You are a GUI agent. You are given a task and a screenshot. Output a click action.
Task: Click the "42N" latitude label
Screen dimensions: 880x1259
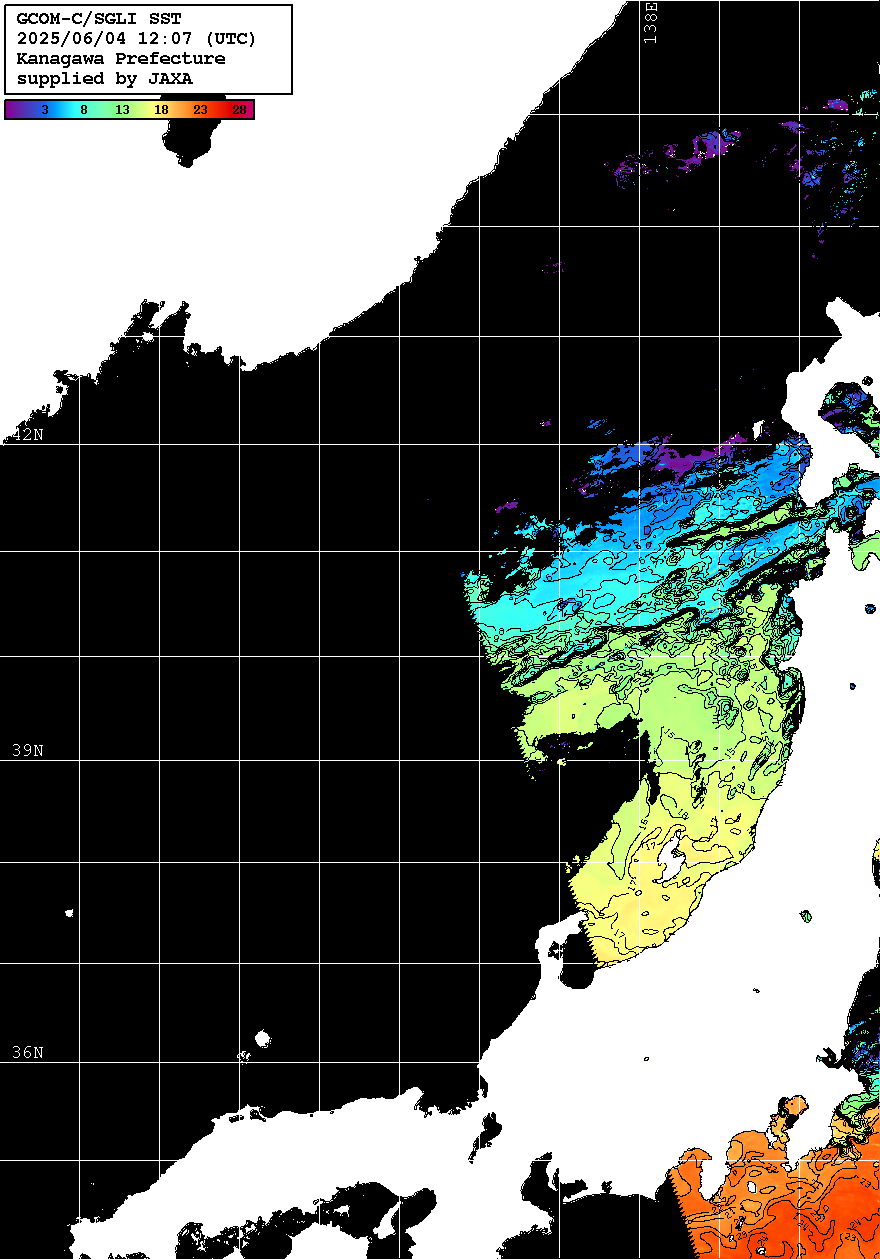[28, 434]
